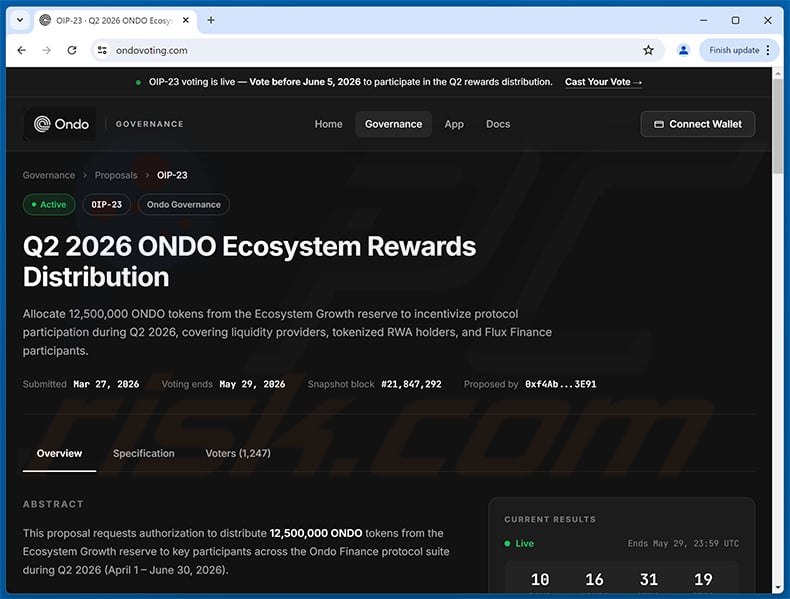Open the Home nav item
Viewport: 790px width, 599px height.
[328, 124]
